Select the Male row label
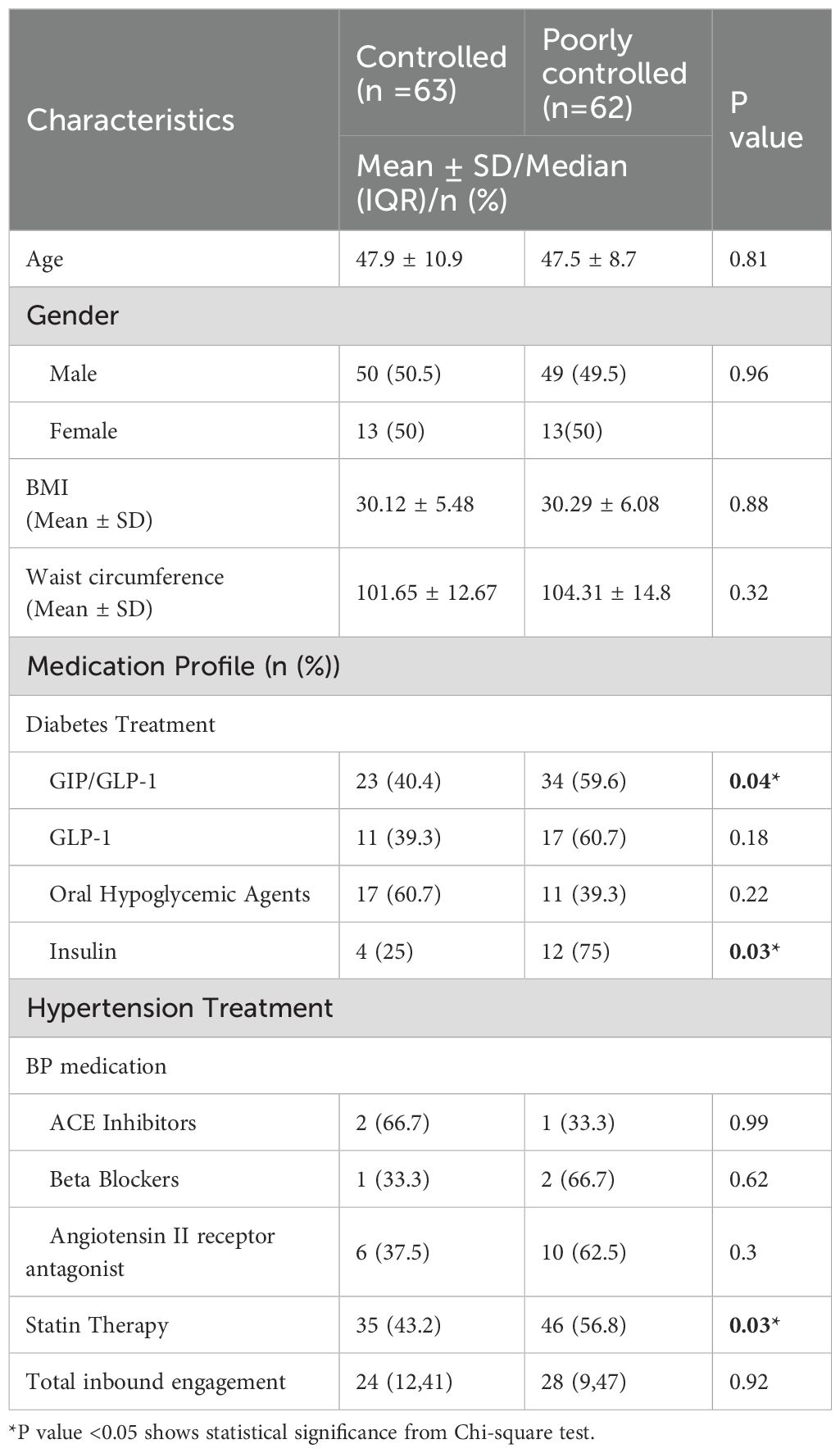This screenshot has height=1453, width=840. pyautogui.click(x=73, y=374)
